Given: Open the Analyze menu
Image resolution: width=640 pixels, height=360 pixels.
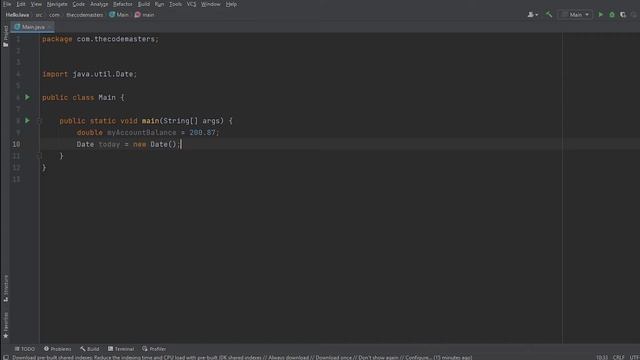Looking at the screenshot, I should [99, 4].
